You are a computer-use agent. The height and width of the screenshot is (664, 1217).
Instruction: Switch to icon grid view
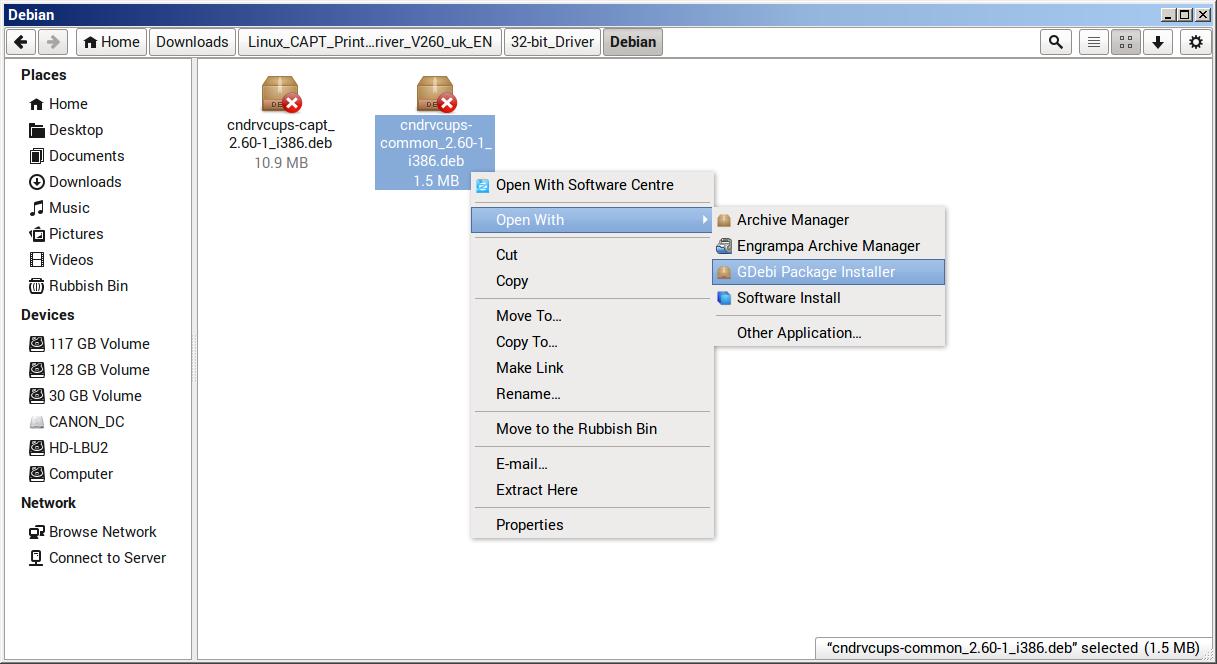click(x=1126, y=42)
